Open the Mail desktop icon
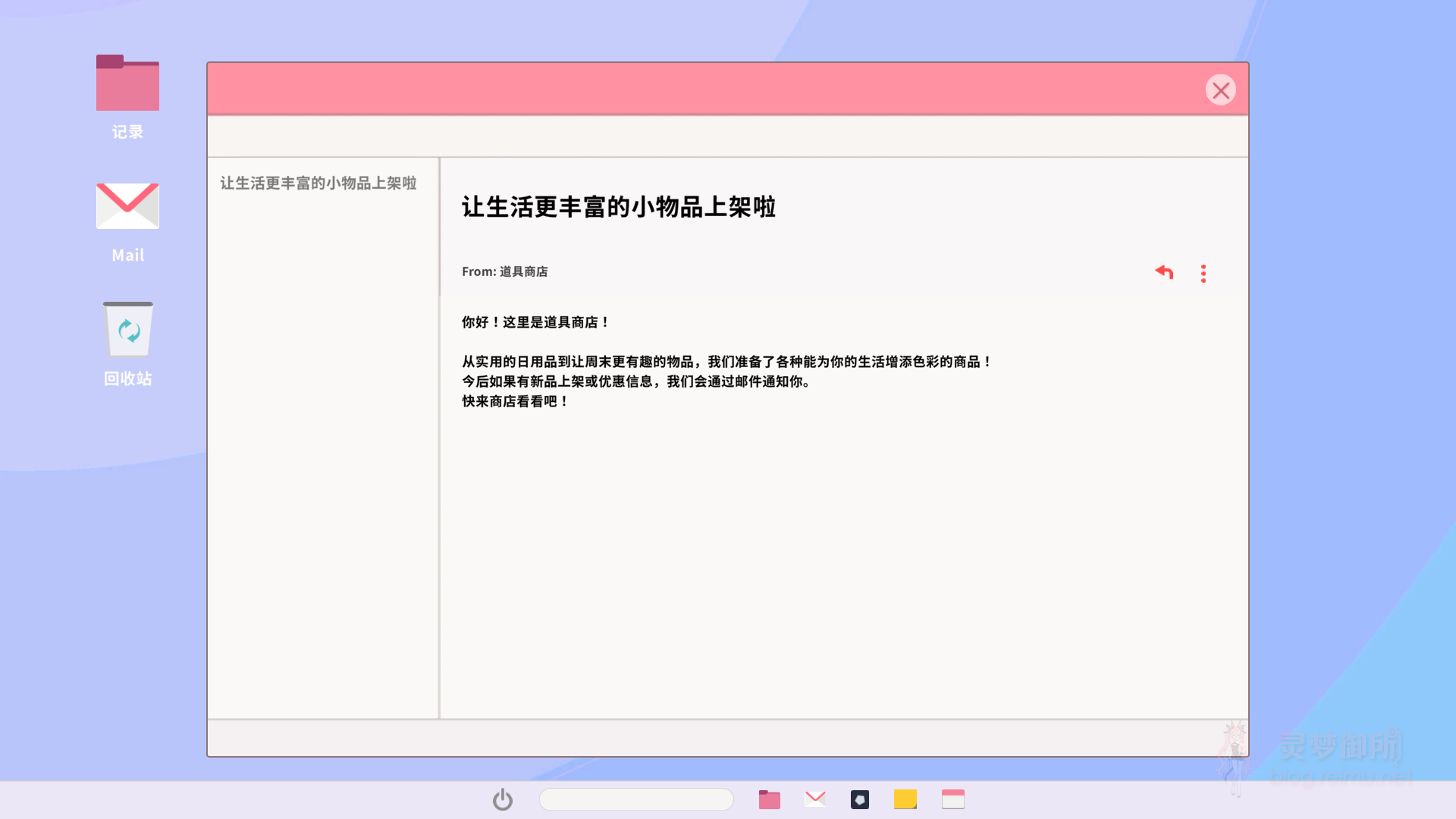 point(127,206)
